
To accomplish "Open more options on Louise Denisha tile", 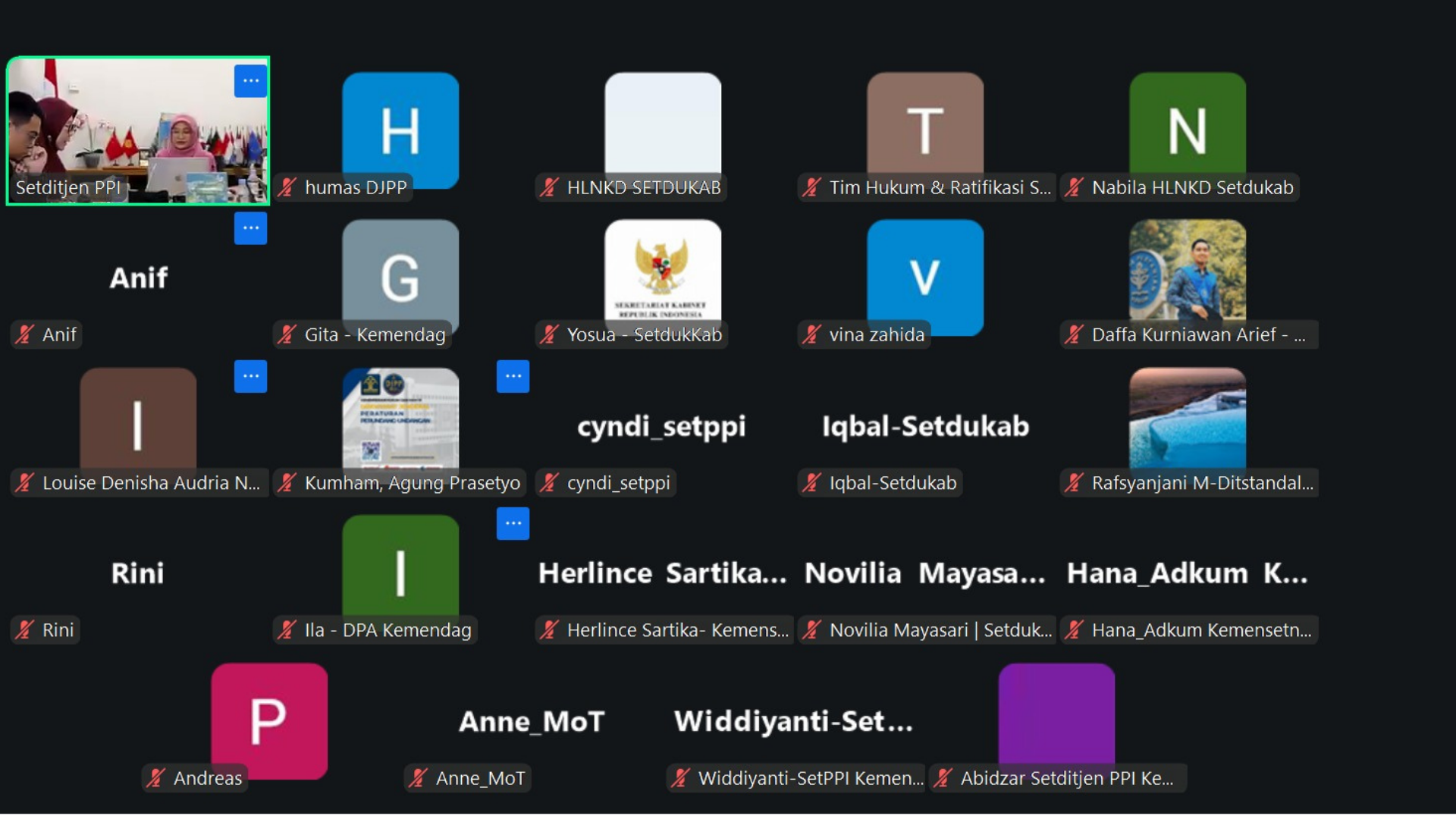I will [250, 376].
